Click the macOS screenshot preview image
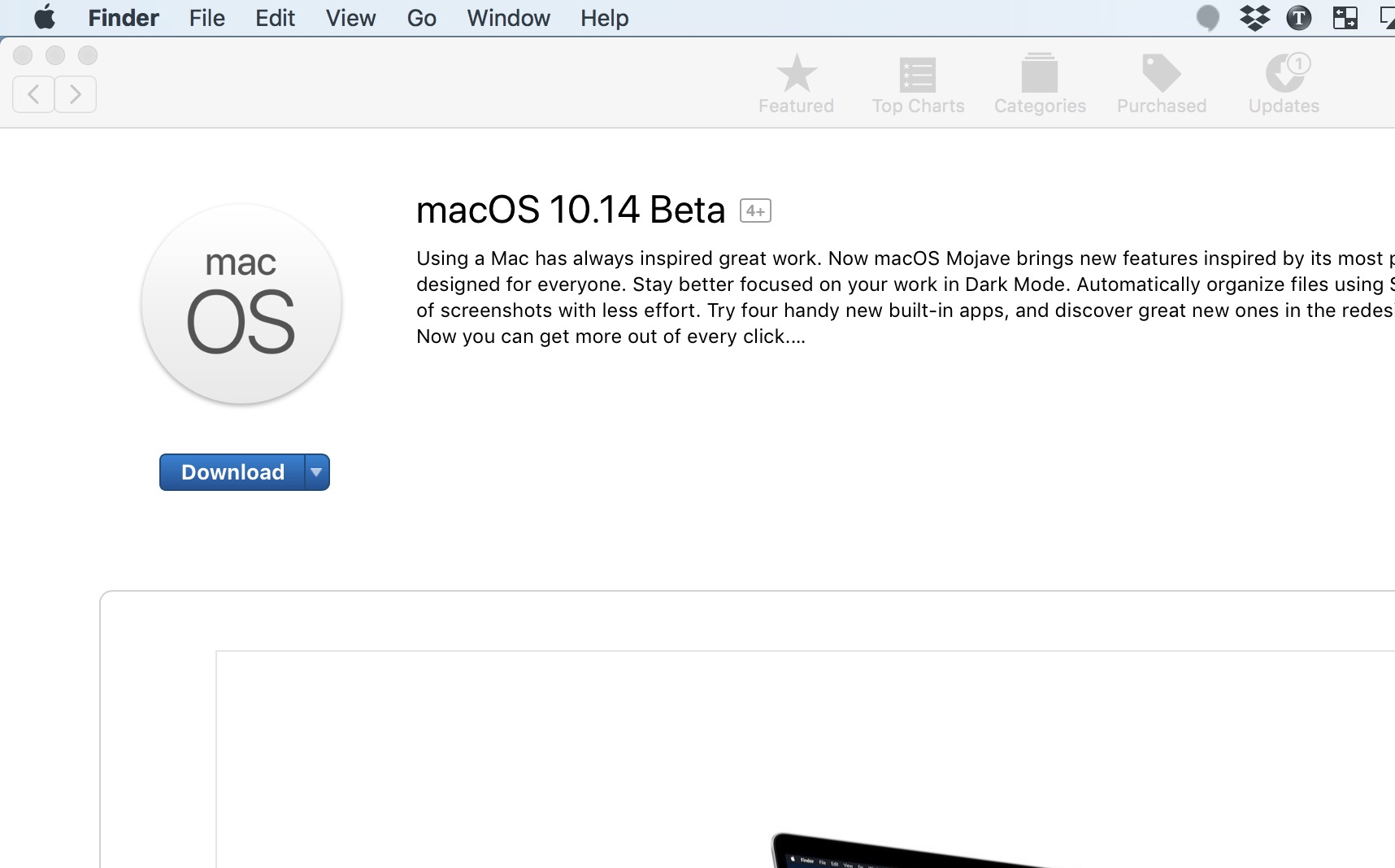 (805, 759)
